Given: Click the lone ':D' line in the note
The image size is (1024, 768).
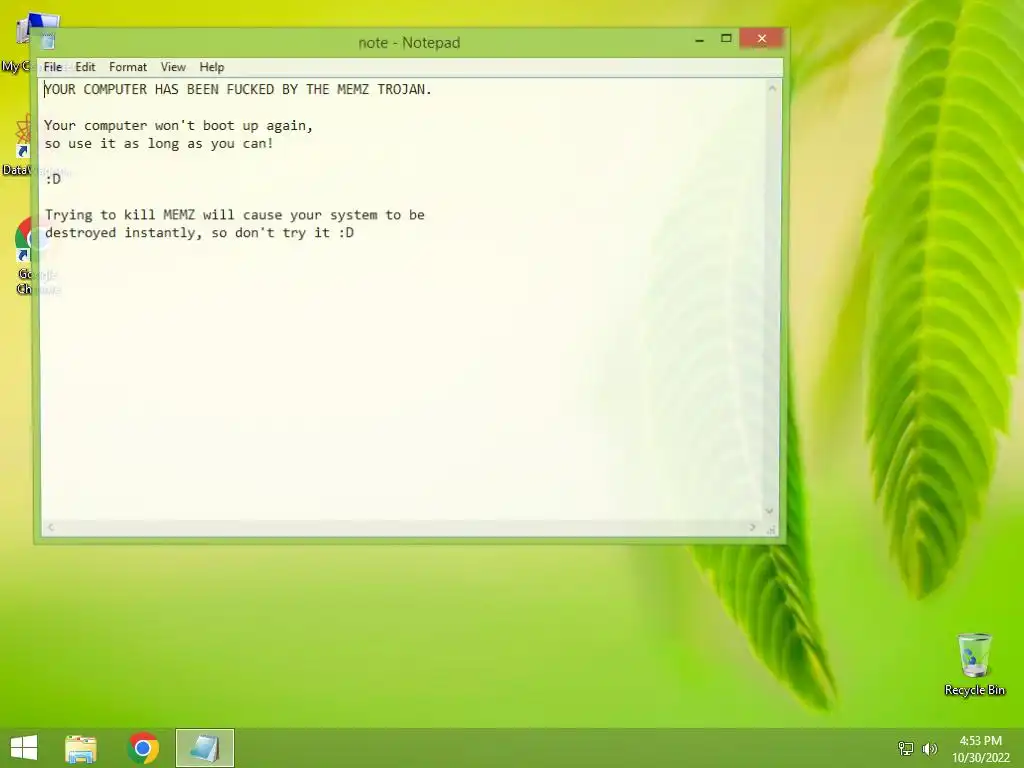Looking at the screenshot, I should pyautogui.click(x=53, y=179).
